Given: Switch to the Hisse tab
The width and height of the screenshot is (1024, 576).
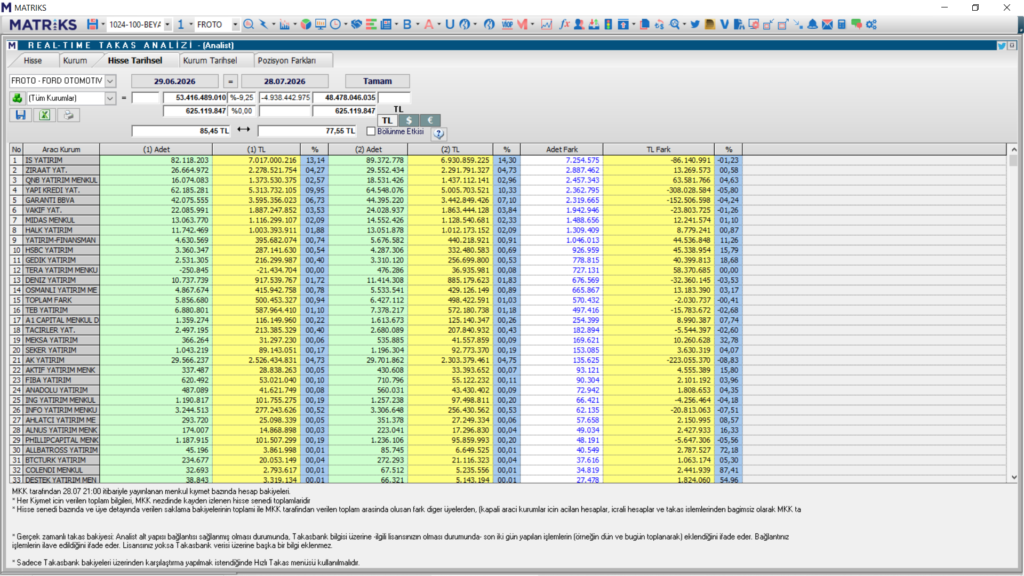Looking at the screenshot, I should 33,60.
